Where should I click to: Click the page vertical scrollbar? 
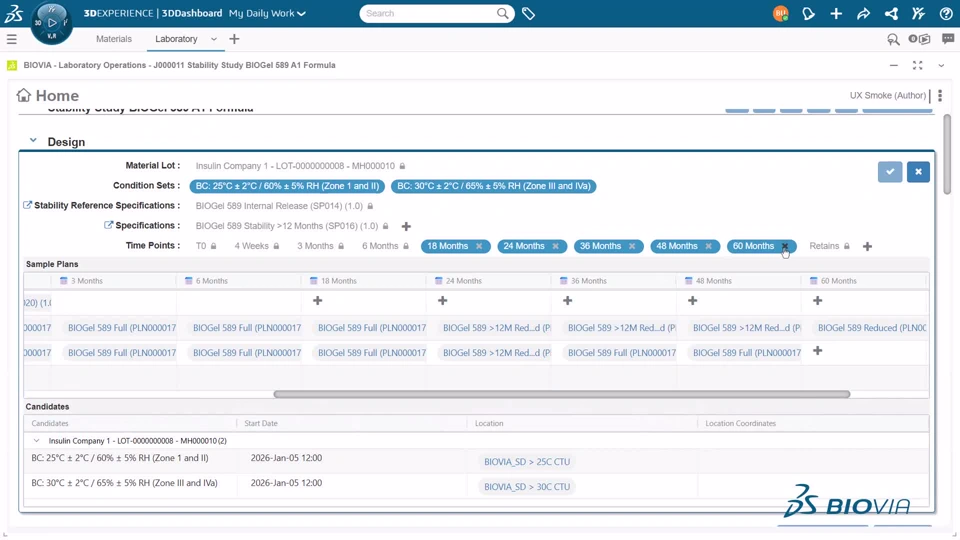(x=947, y=155)
